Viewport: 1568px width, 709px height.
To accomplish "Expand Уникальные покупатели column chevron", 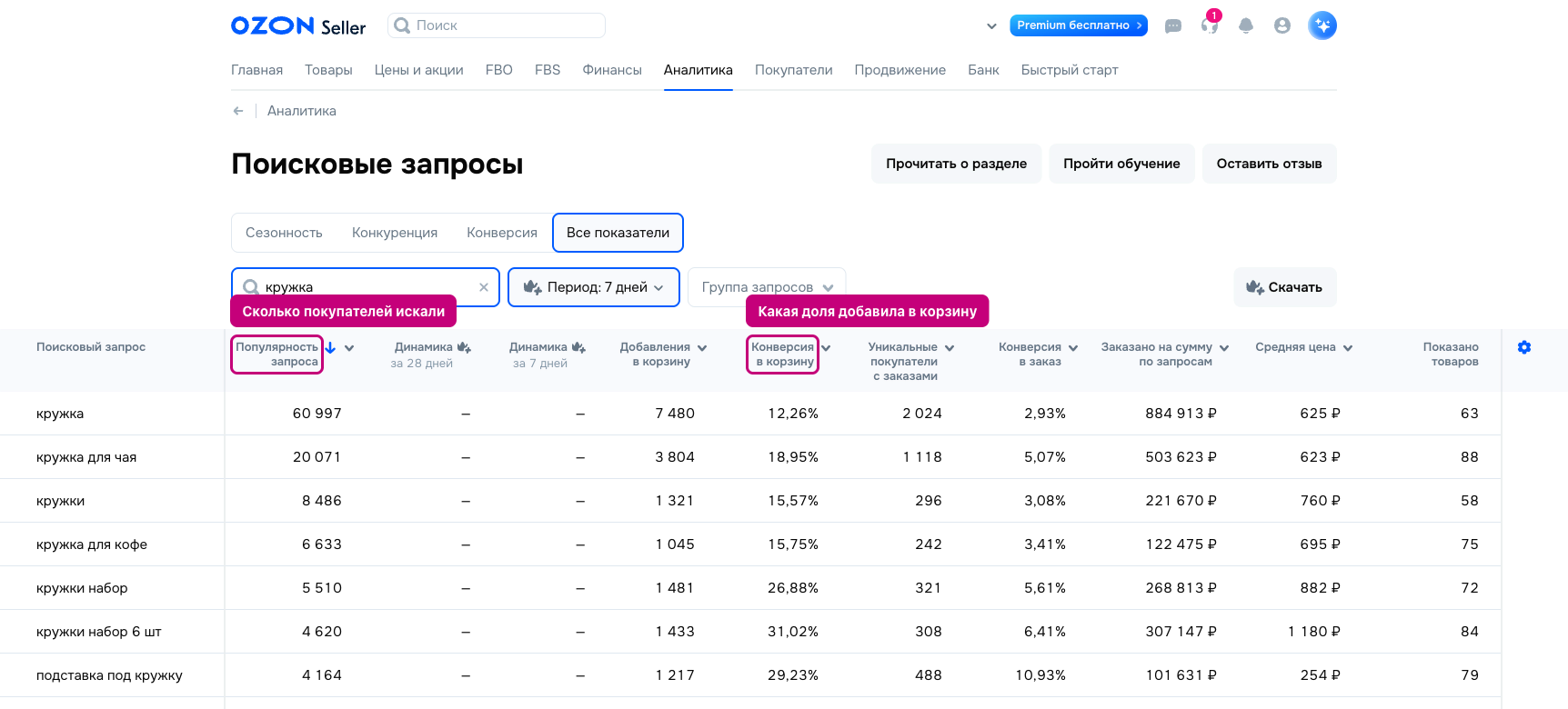I will click(x=950, y=348).
